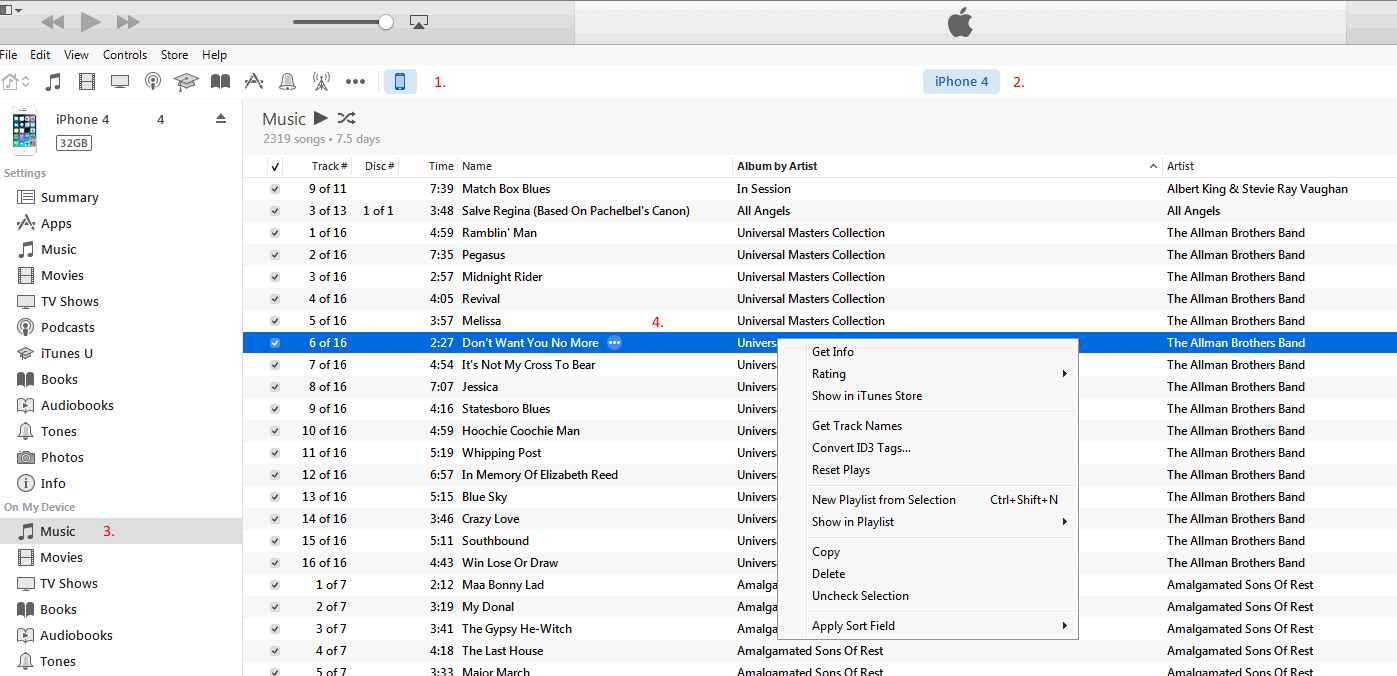Eject the iPhone 4 device
Image resolution: width=1397 pixels, height=676 pixels.
point(221,119)
